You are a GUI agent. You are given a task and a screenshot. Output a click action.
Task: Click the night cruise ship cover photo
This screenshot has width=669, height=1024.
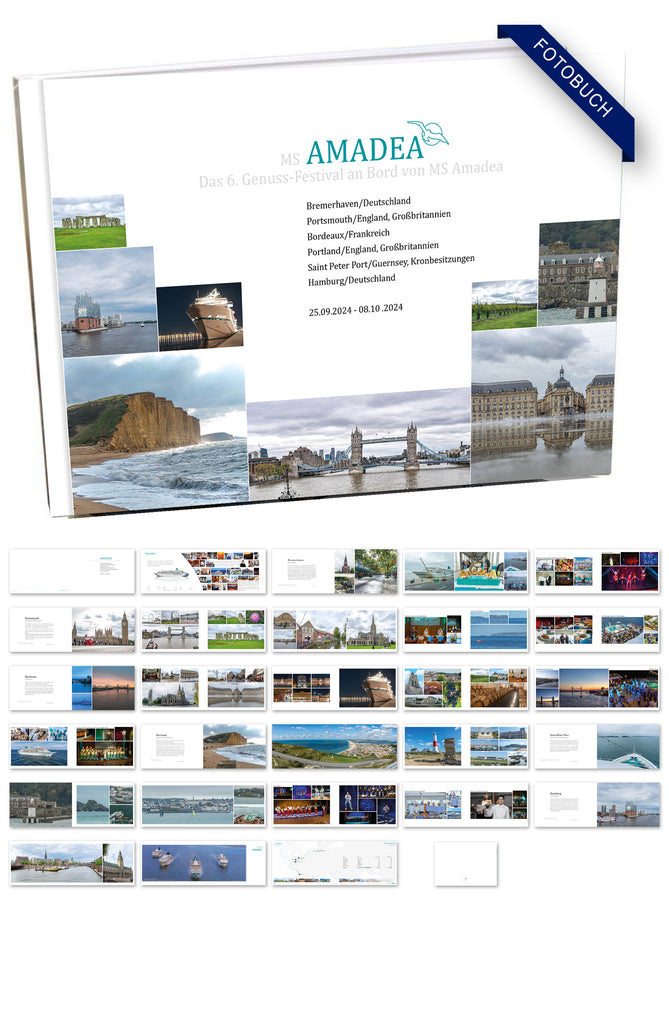tap(200, 316)
